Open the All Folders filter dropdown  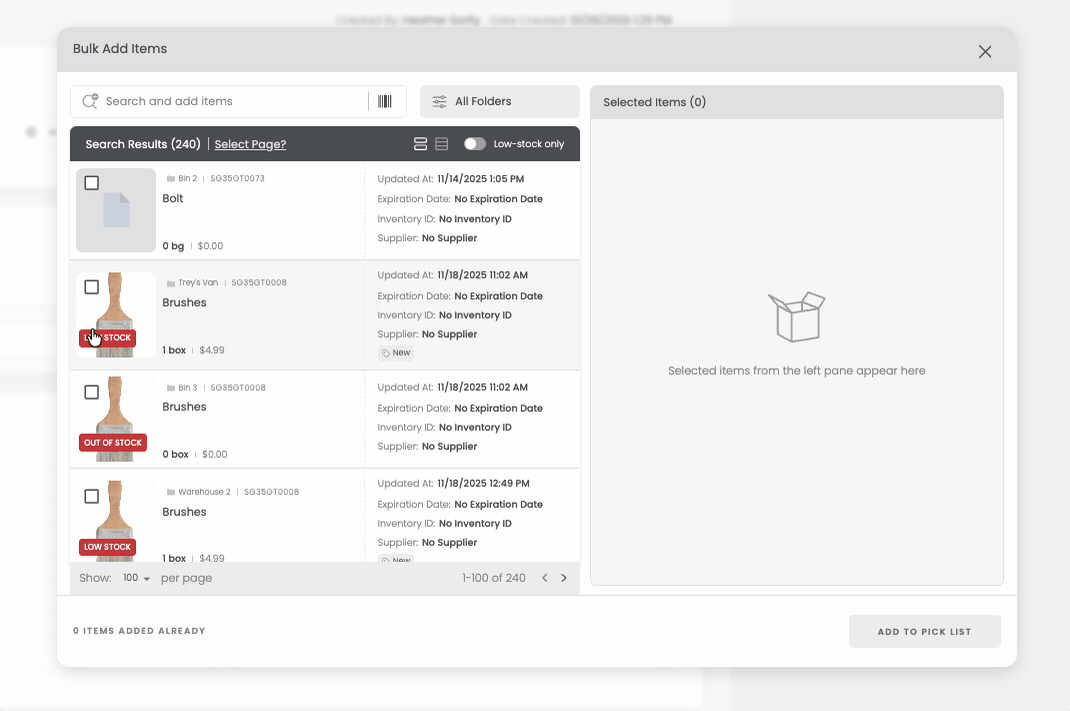[499, 101]
